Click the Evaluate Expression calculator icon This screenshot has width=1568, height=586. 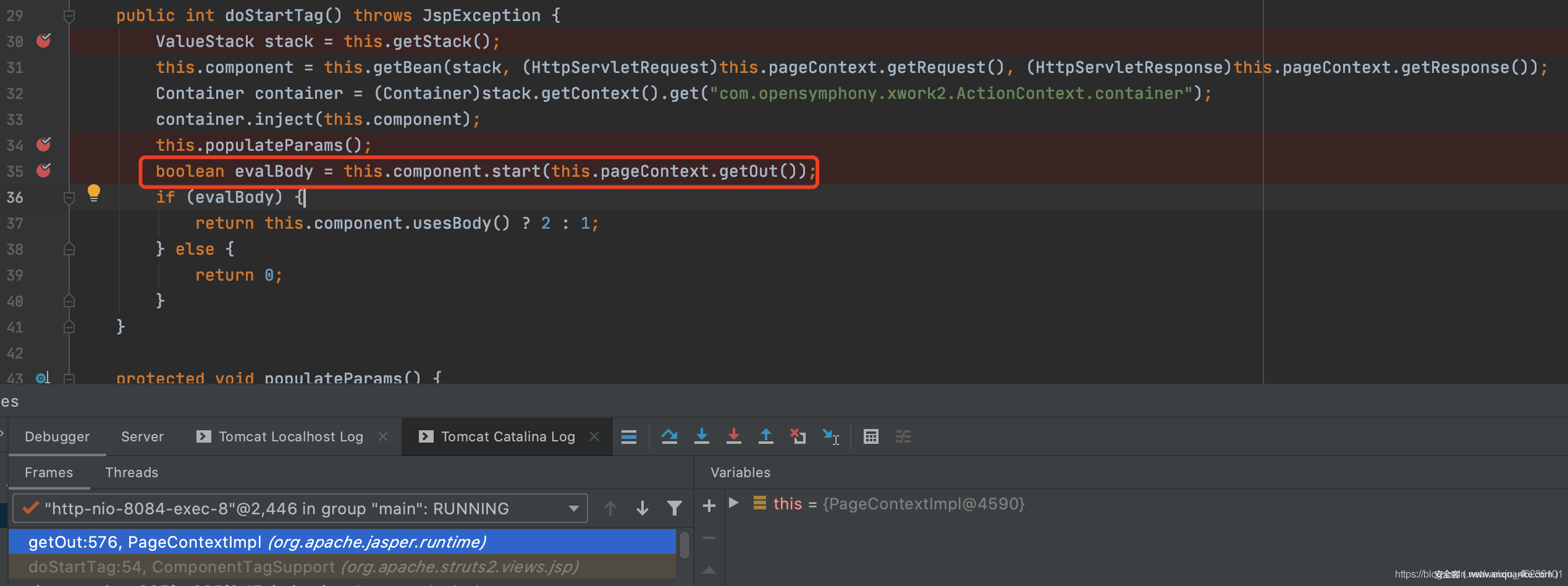point(871,436)
